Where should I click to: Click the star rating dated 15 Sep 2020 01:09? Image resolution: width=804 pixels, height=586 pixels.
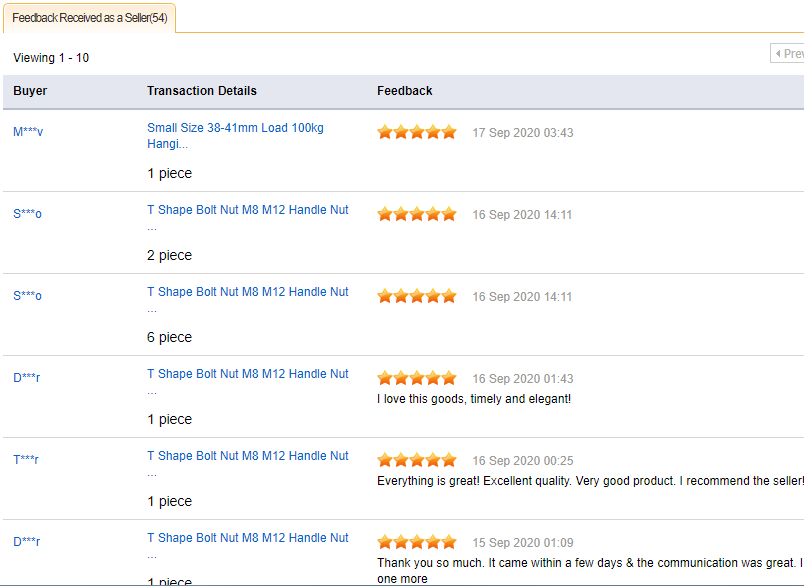point(417,542)
